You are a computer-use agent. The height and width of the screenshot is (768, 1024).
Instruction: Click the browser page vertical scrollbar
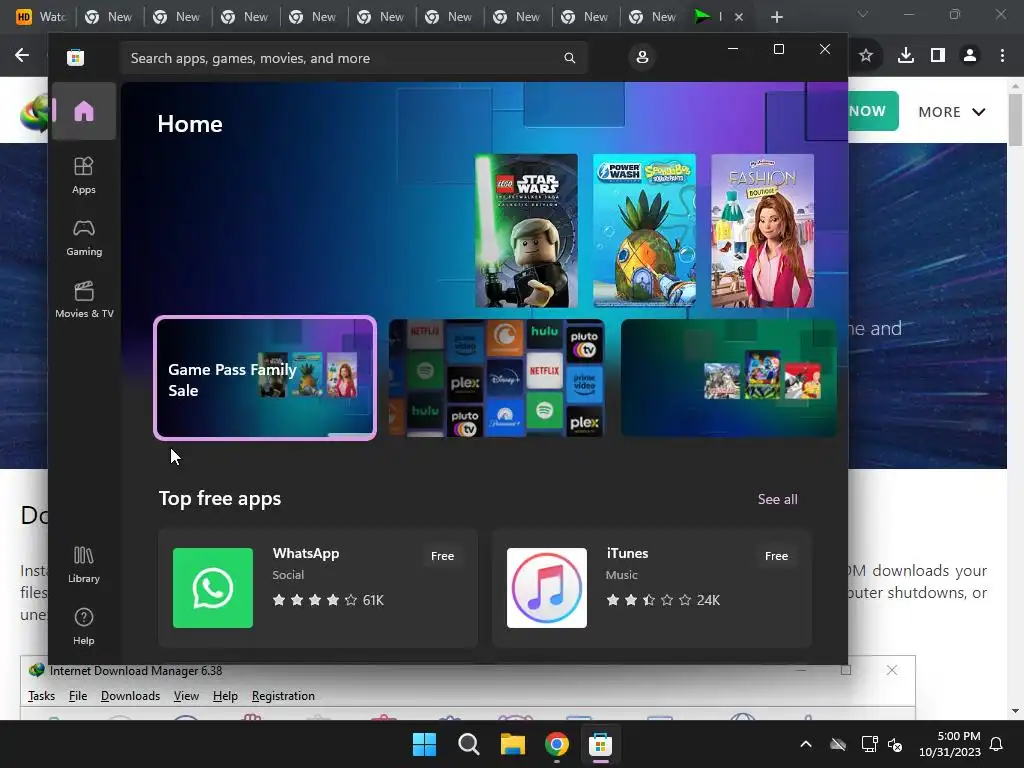(1015, 120)
